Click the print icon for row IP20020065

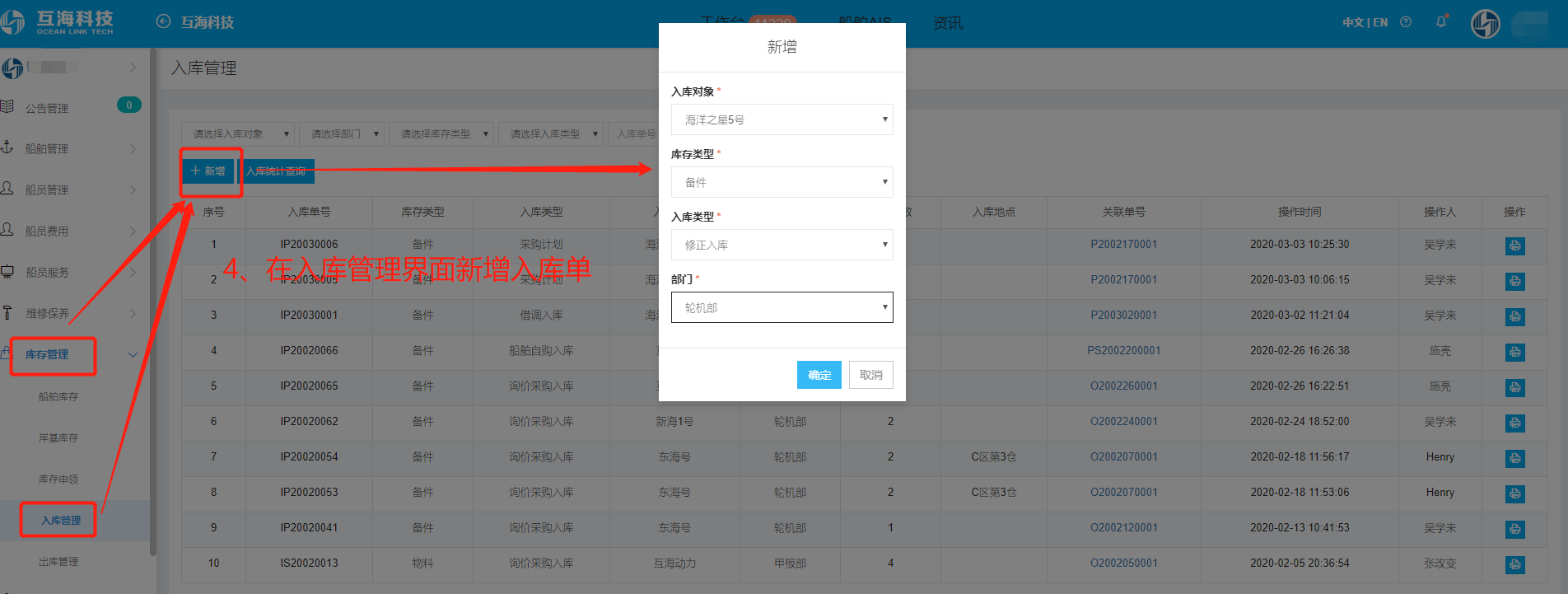1515,387
